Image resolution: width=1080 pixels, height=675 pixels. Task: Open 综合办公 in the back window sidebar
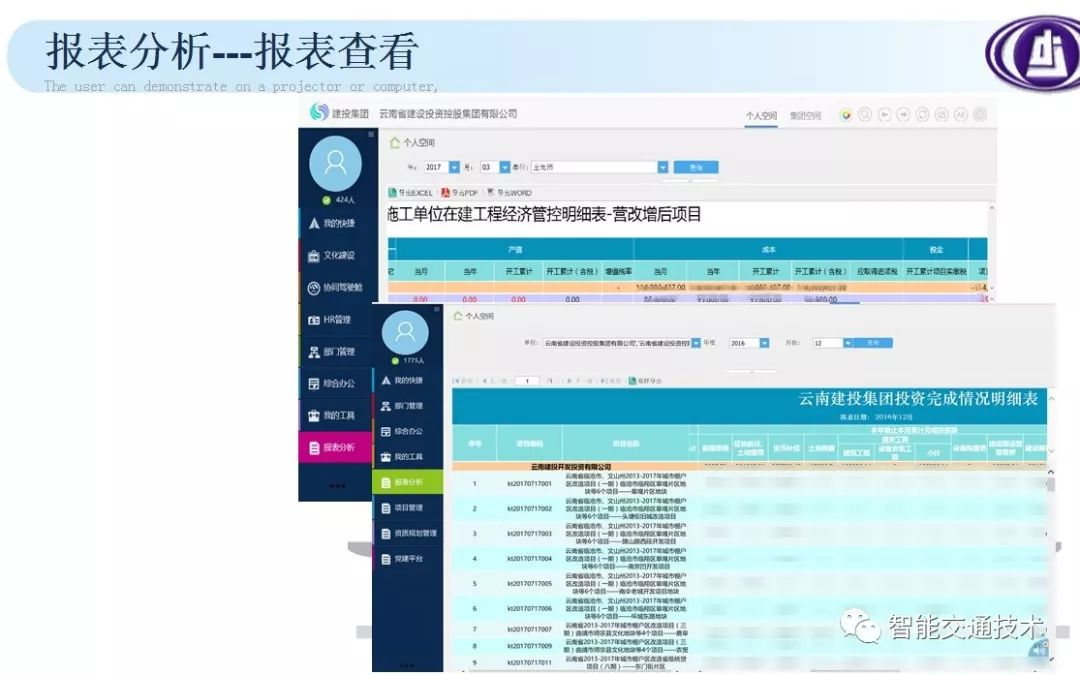336,384
